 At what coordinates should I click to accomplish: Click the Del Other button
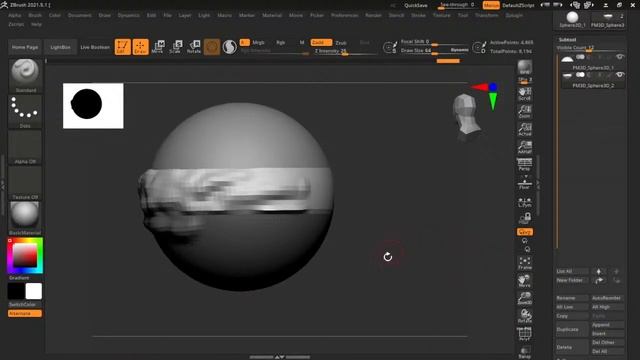coord(607,342)
